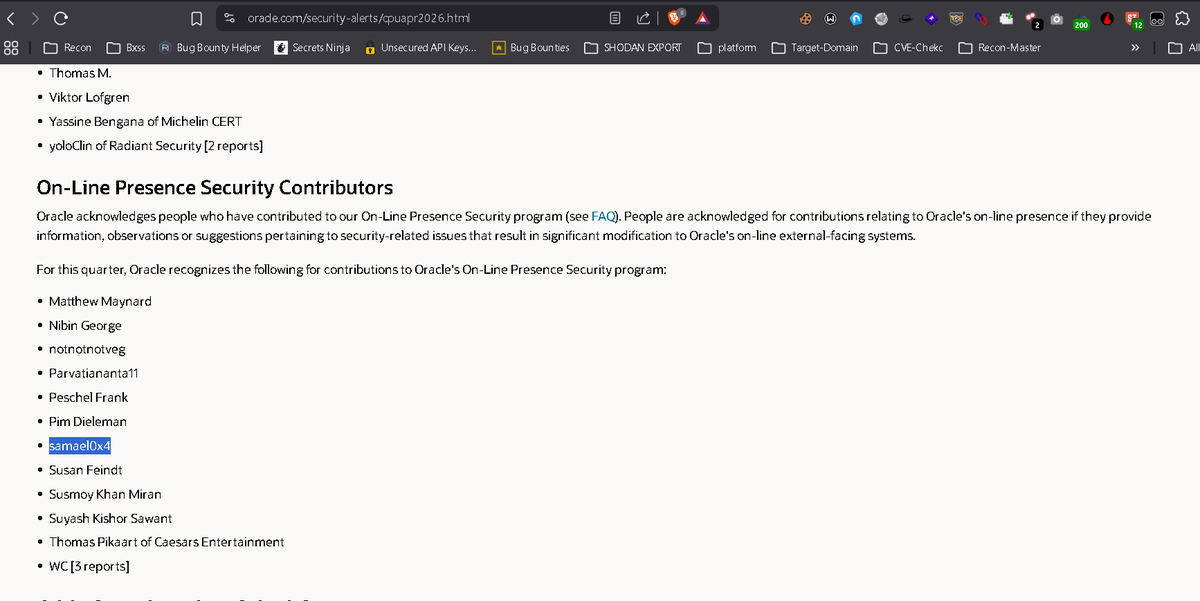The image size is (1200, 601).
Task: Open the Wappalyzer W extension
Action: point(830,18)
